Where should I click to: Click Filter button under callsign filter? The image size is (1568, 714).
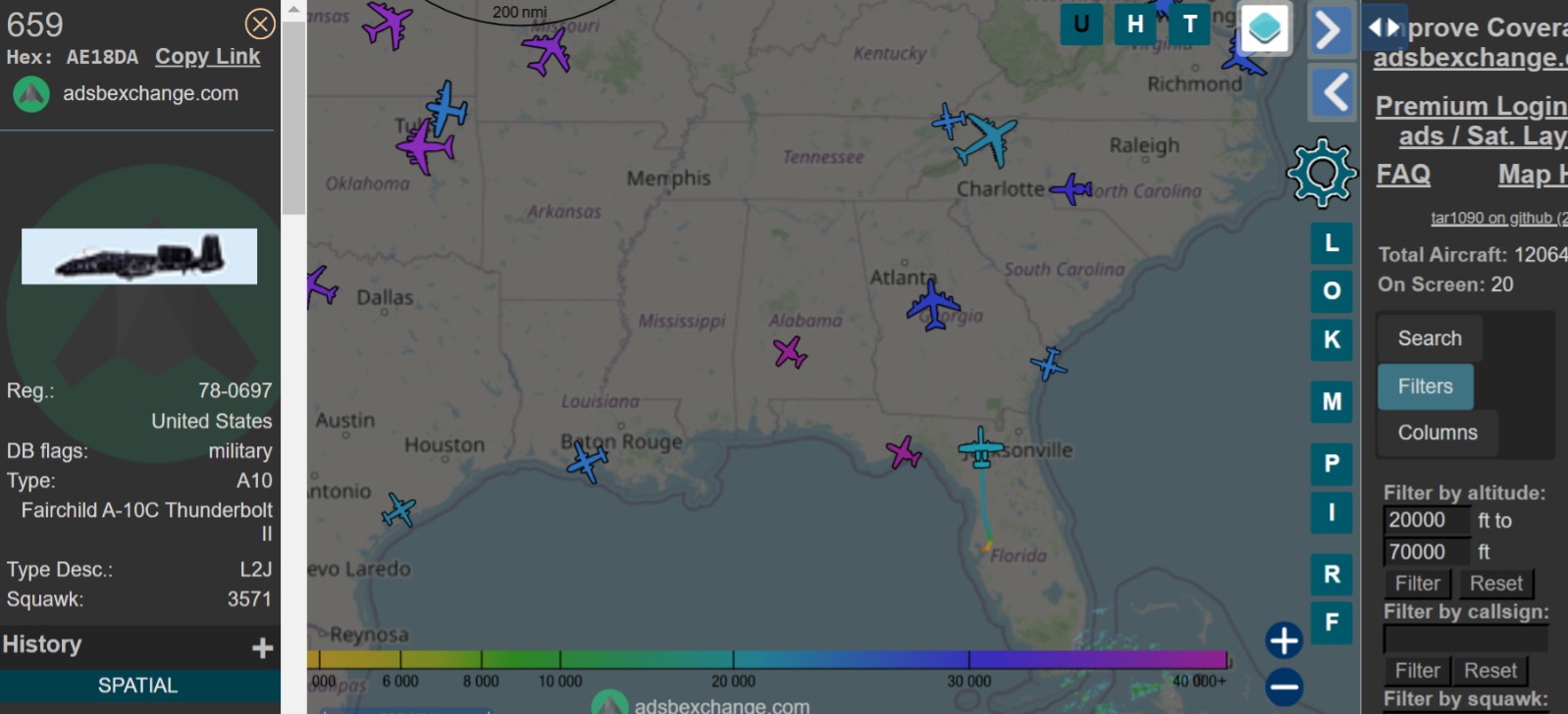coord(1417,671)
